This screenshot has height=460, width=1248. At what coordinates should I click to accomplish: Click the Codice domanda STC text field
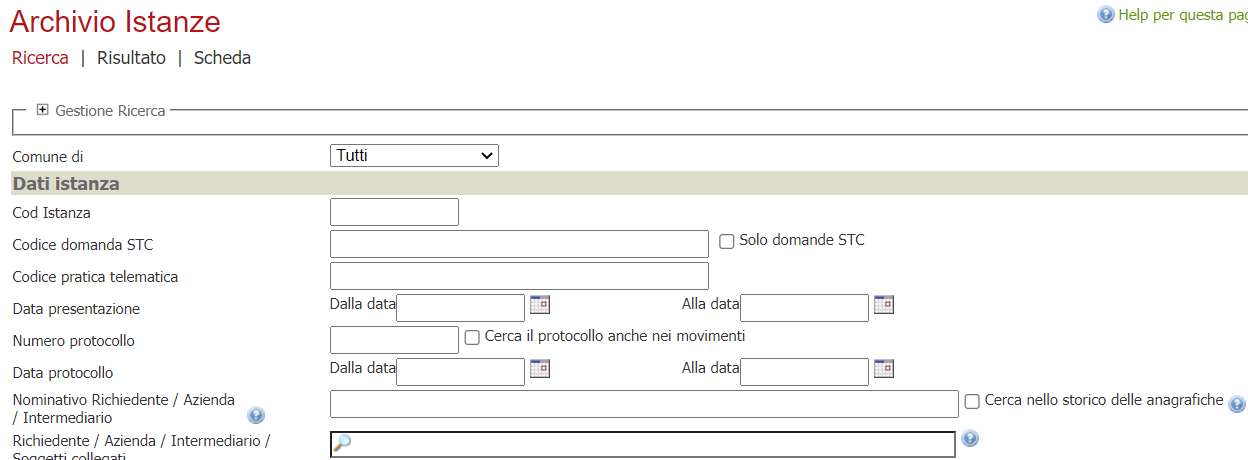pyautogui.click(x=519, y=244)
